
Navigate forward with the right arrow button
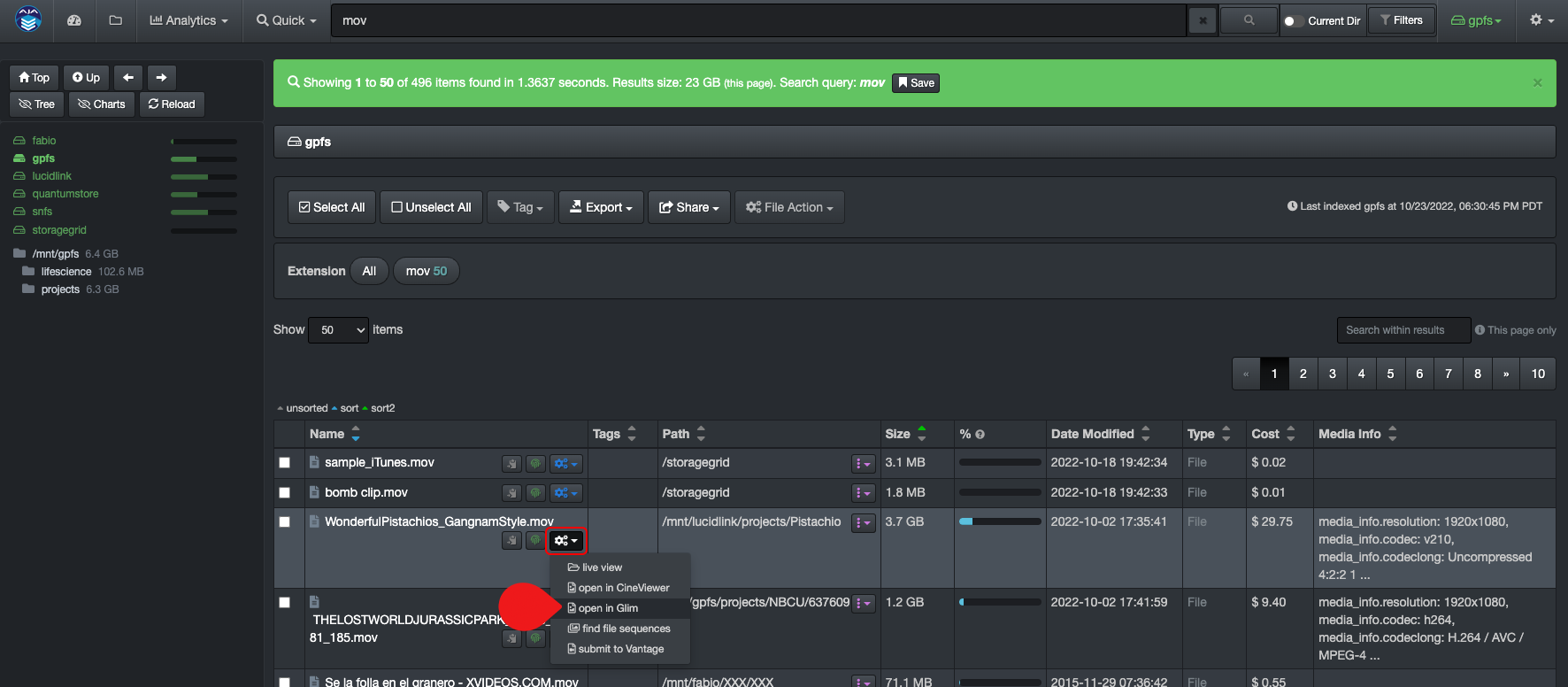click(161, 78)
